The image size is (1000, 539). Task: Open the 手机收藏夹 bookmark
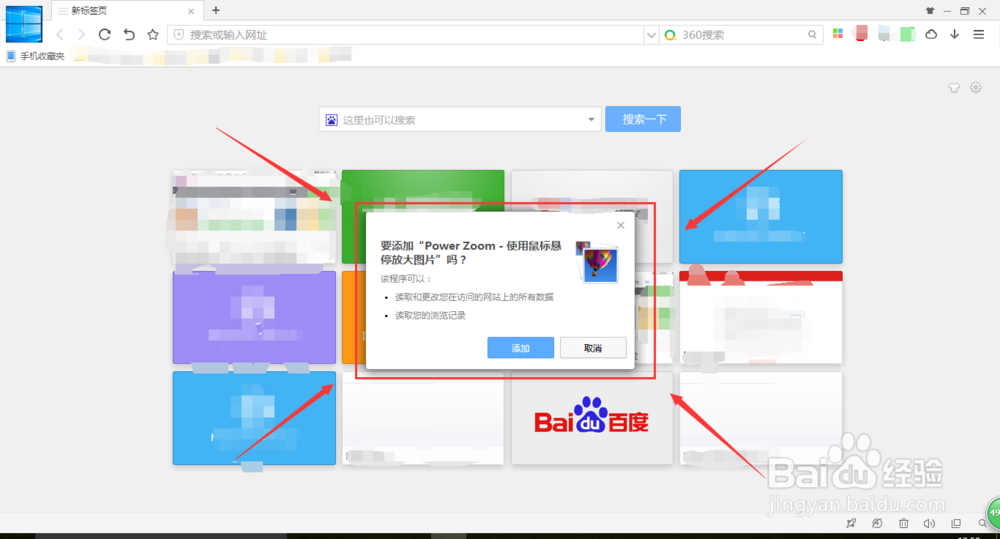[x=36, y=56]
